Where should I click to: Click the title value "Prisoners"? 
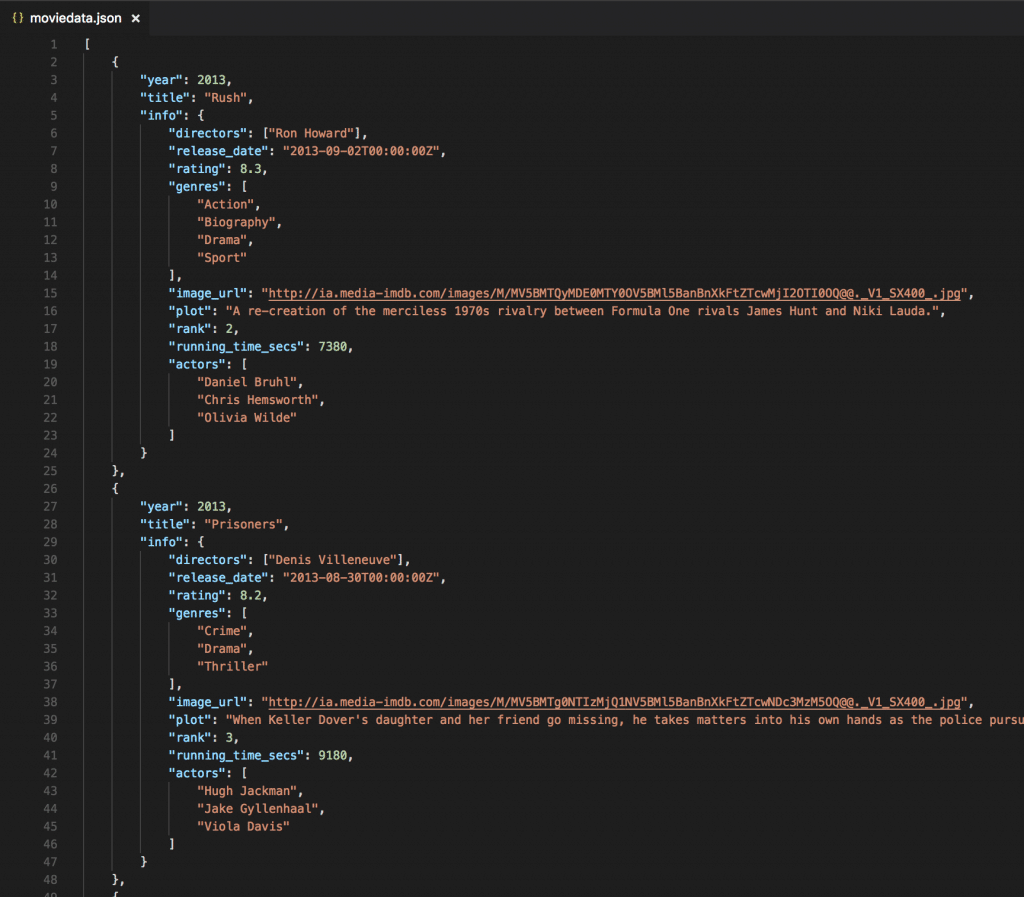click(244, 525)
